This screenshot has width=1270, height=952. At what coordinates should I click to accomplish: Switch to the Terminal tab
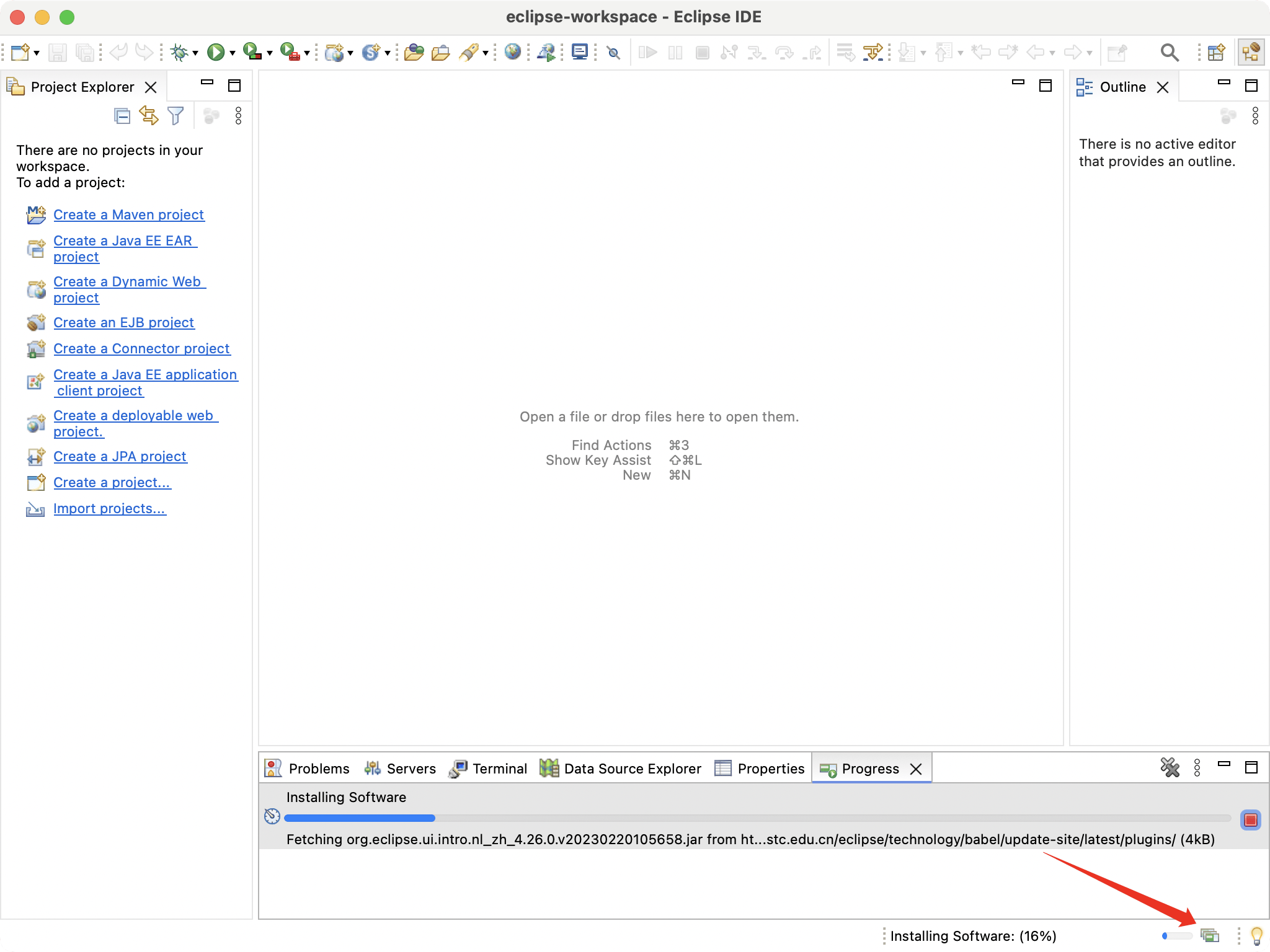[x=488, y=769]
